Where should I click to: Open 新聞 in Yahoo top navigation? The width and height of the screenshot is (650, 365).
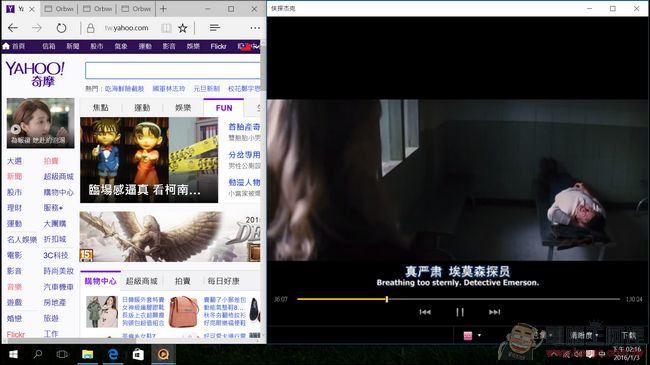(73, 46)
